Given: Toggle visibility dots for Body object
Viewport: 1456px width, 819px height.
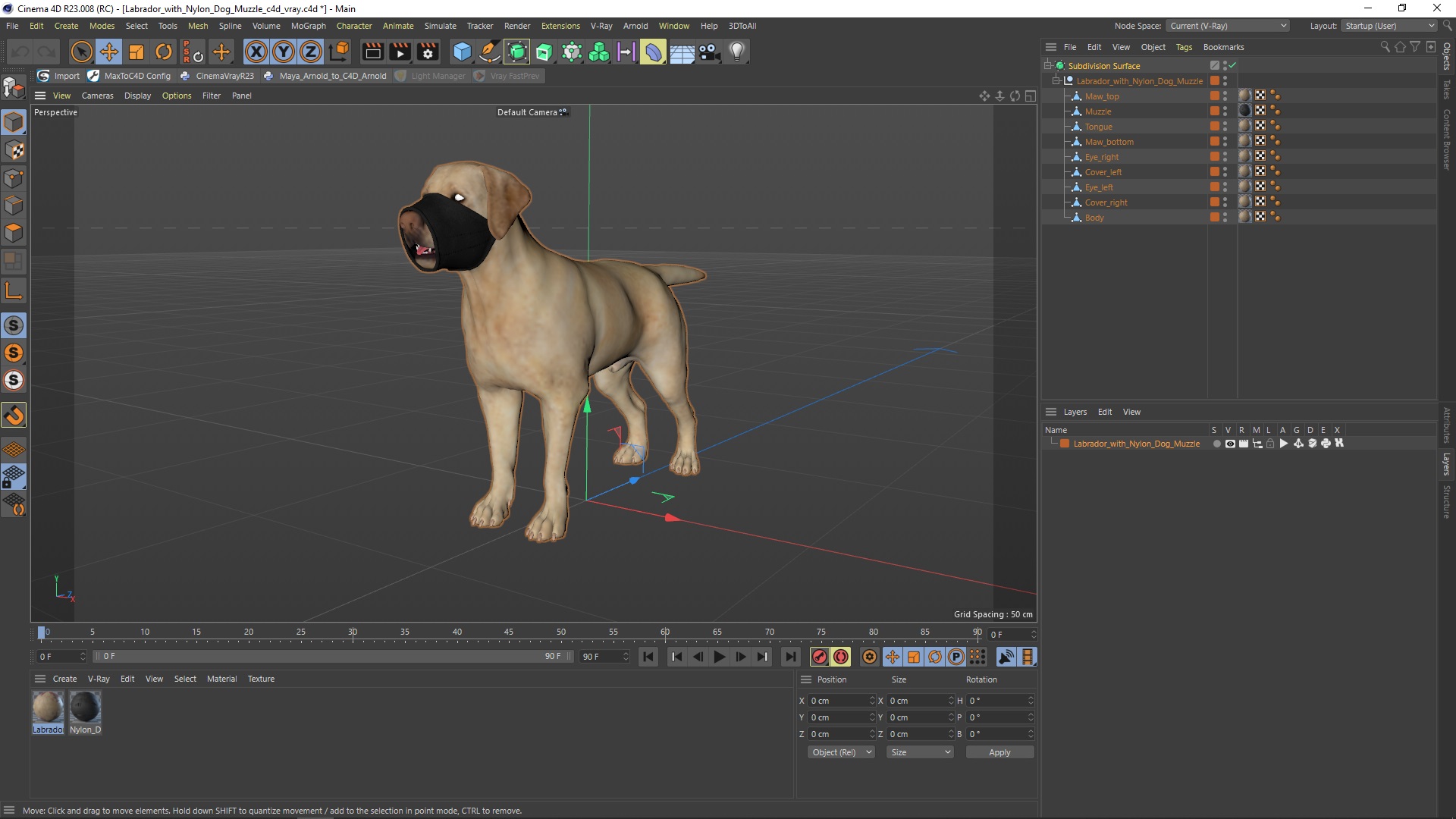Looking at the screenshot, I should 1225,218.
